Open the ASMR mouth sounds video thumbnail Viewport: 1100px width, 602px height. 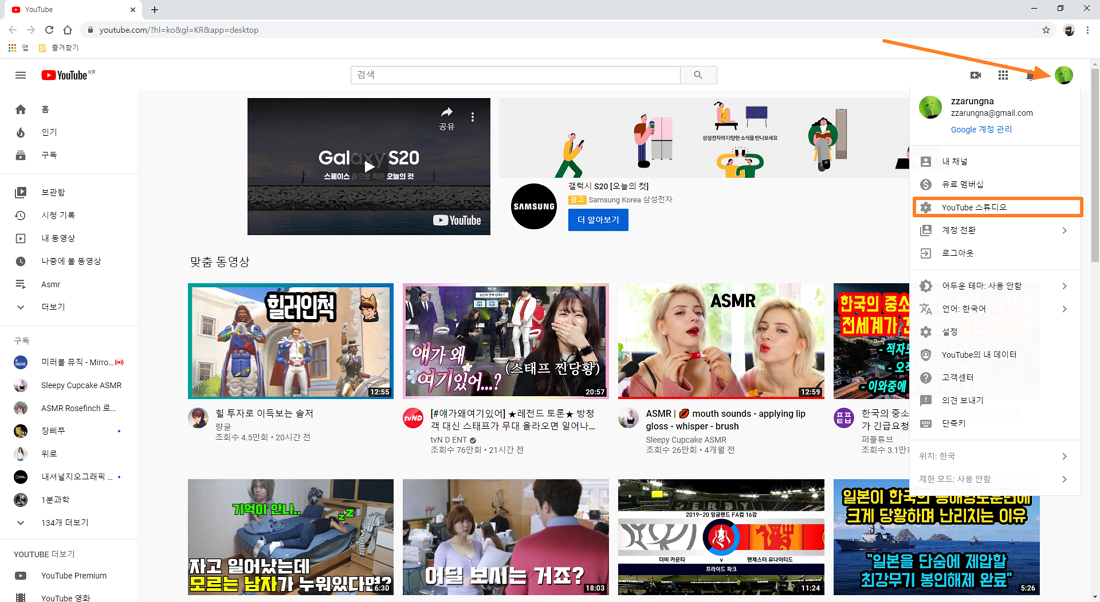coord(721,341)
